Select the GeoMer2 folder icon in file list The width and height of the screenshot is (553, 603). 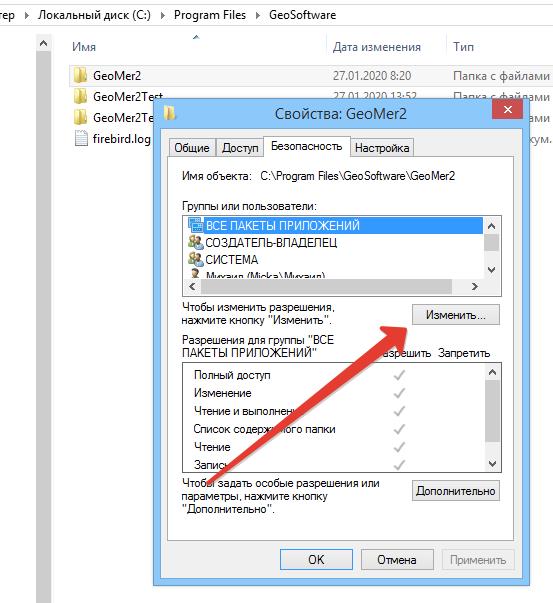80,75
